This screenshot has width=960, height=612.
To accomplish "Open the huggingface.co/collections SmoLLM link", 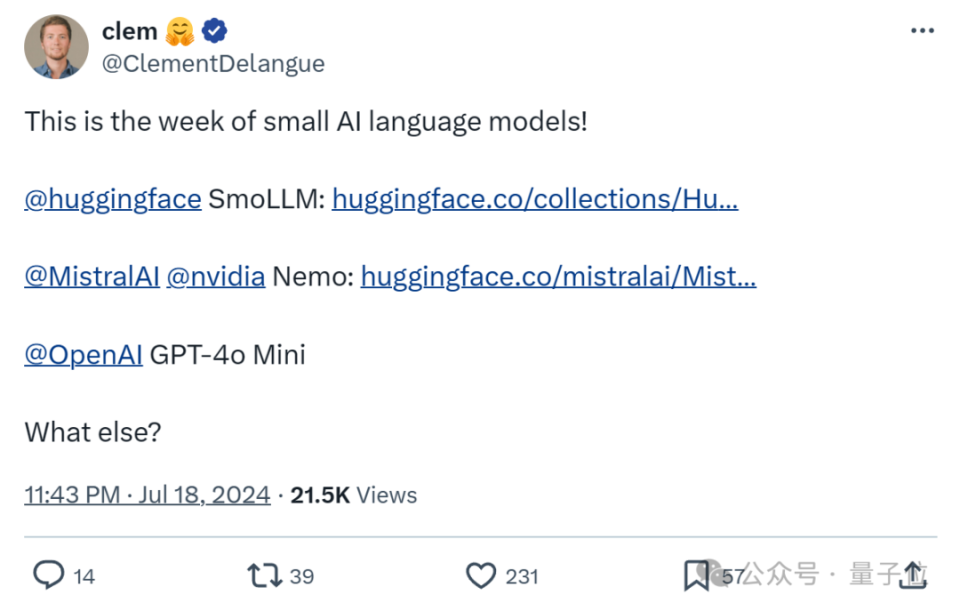I will 535,200.
